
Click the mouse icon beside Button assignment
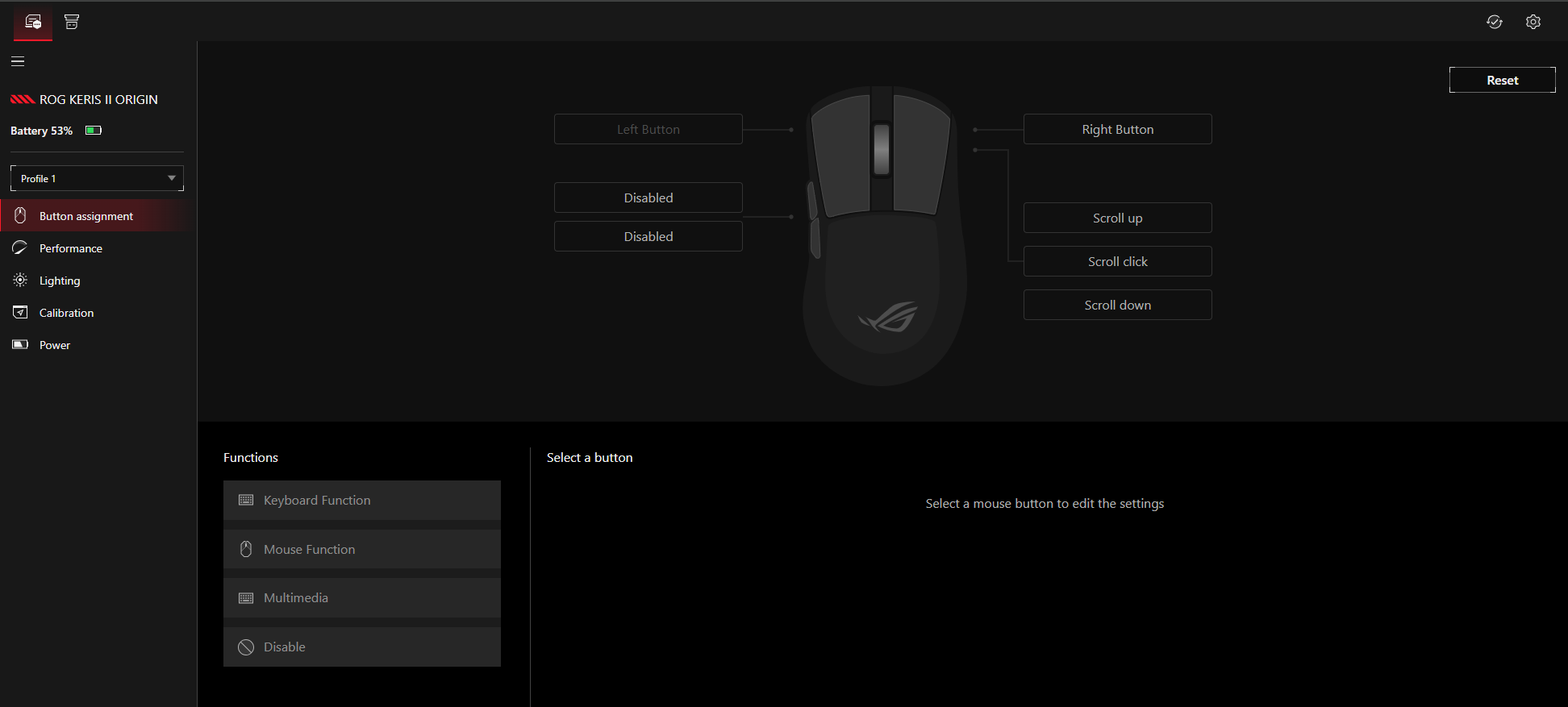click(20, 215)
